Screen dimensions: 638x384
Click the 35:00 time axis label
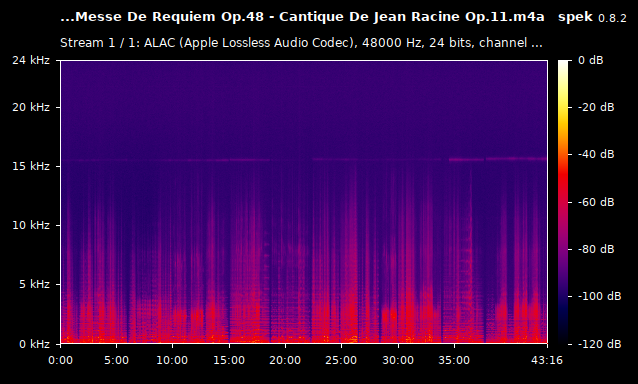pos(454,360)
